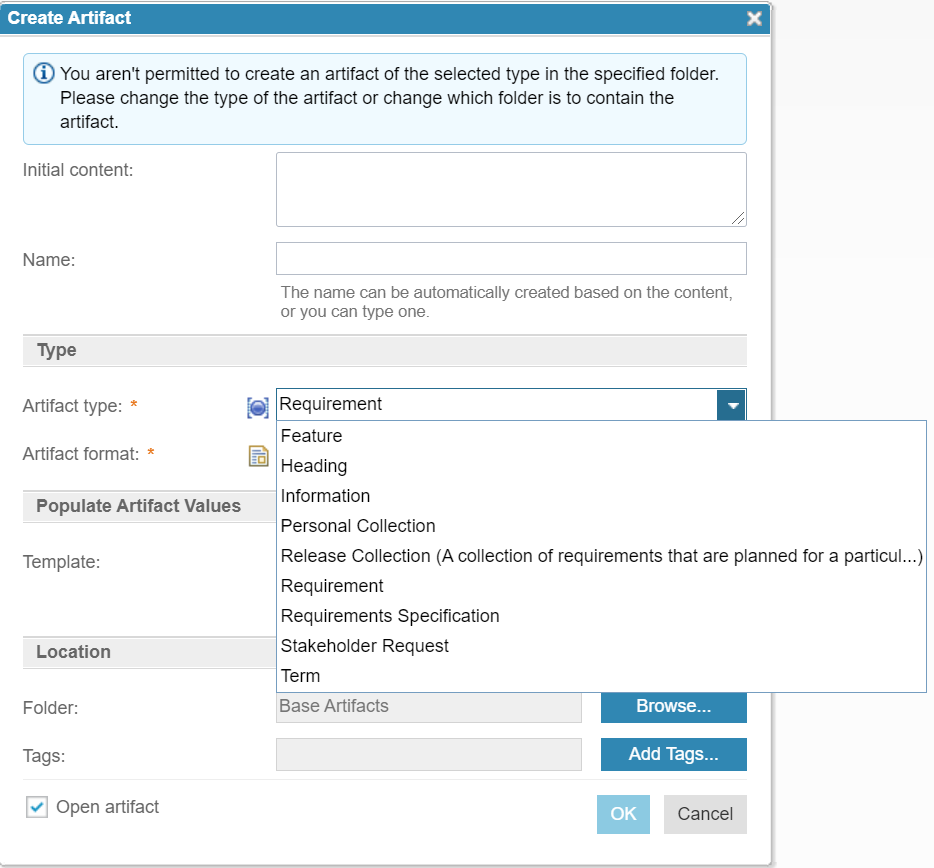Close the Create Artifact dialog

[754, 18]
